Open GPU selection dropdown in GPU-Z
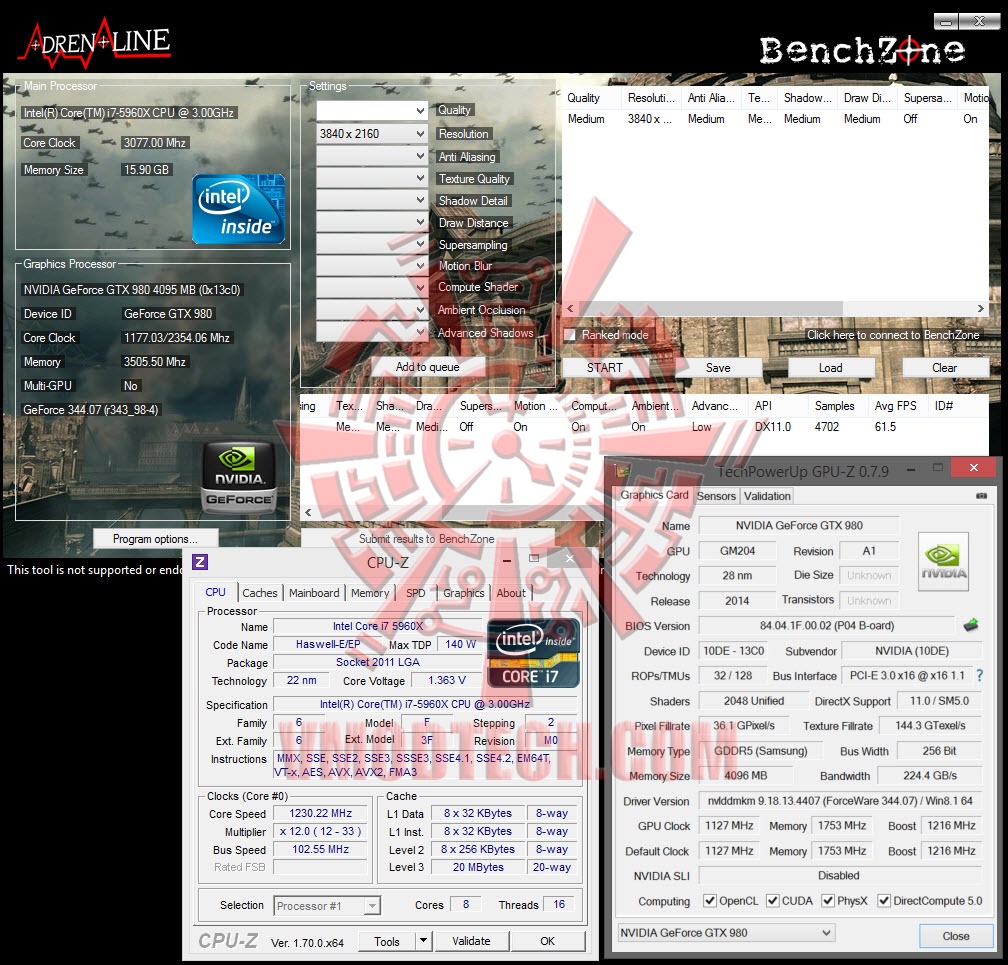1008x965 pixels. pos(726,932)
